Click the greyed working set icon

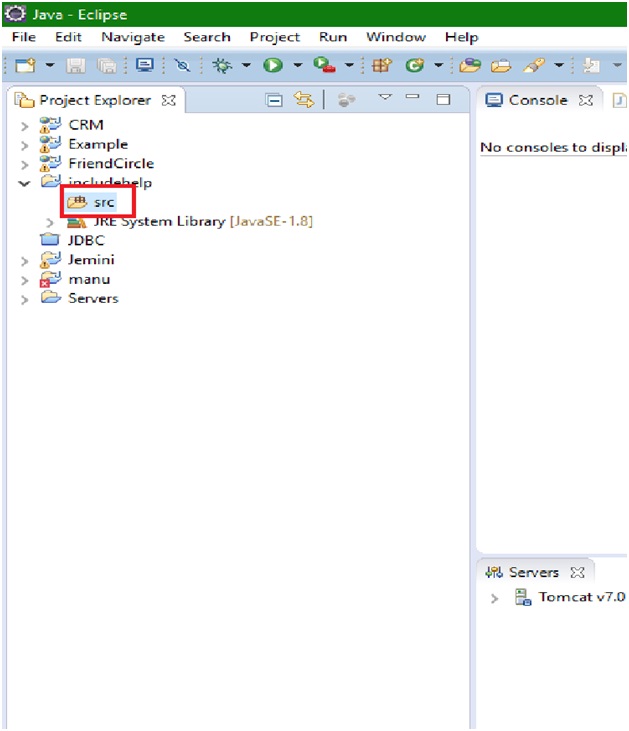point(346,100)
